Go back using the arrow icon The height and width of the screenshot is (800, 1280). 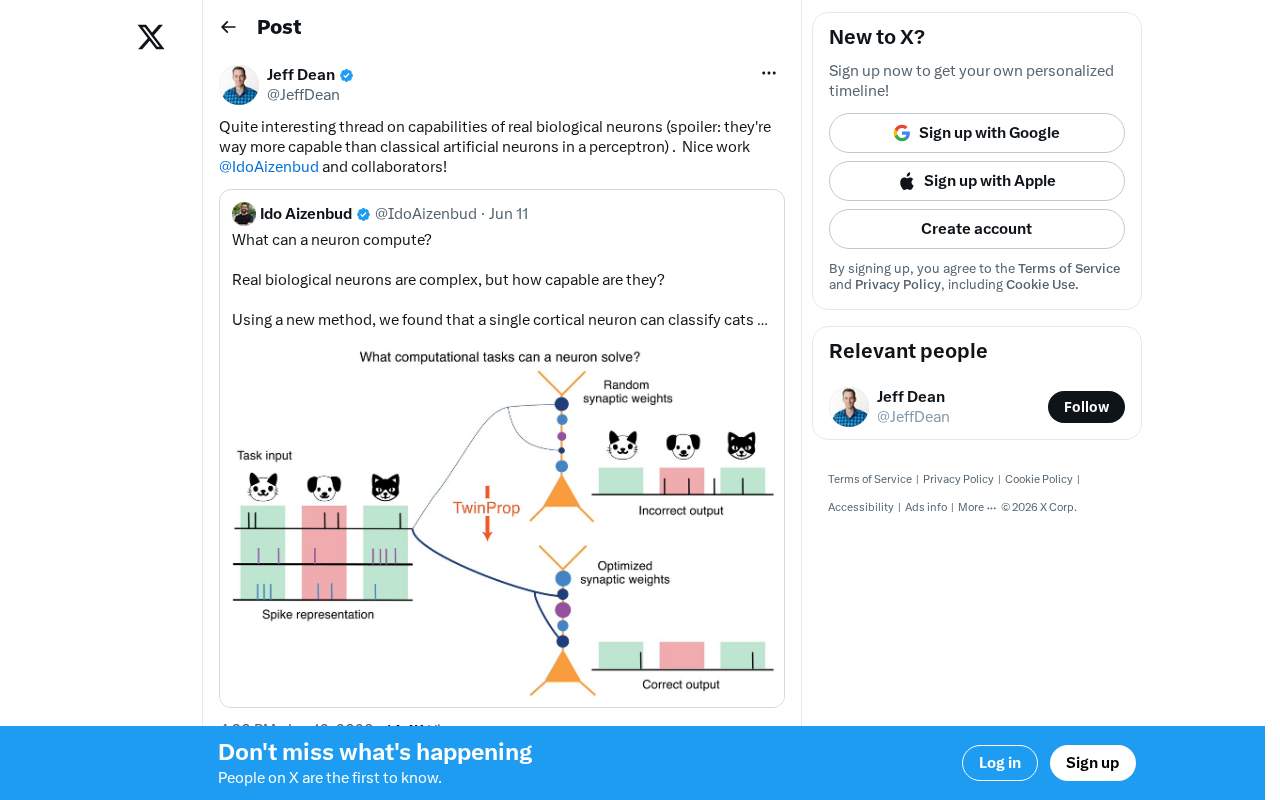click(x=228, y=27)
